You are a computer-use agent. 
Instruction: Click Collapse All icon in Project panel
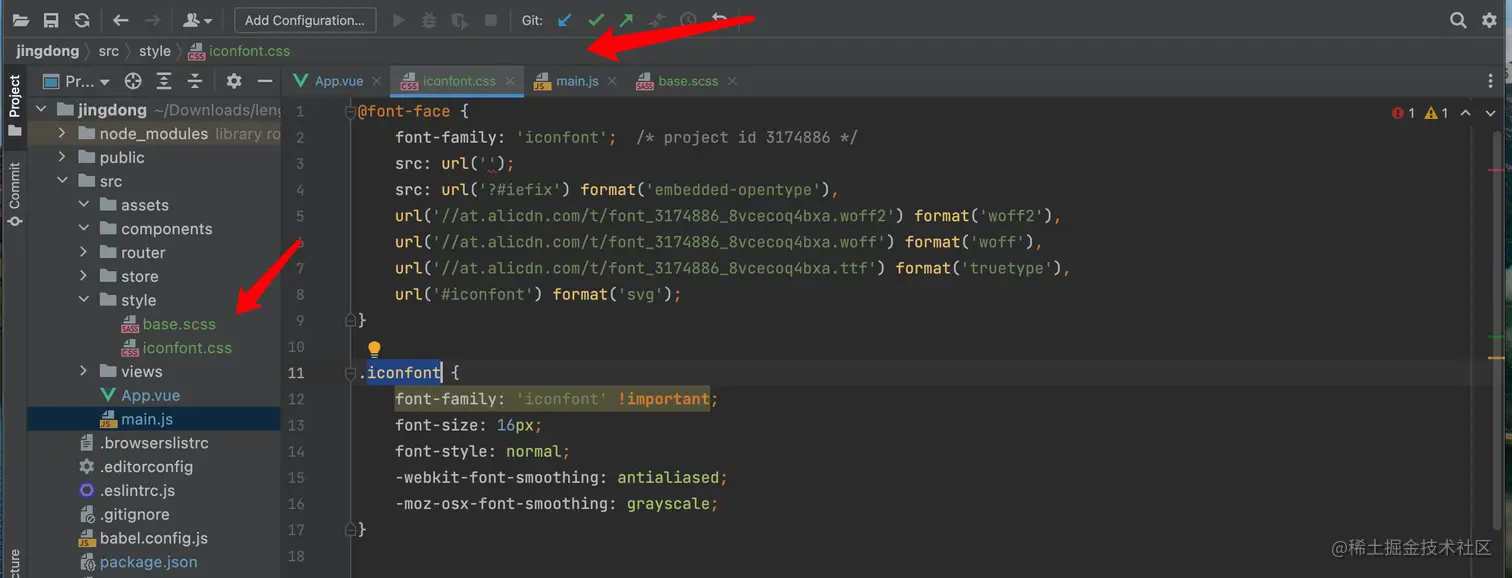[x=195, y=81]
